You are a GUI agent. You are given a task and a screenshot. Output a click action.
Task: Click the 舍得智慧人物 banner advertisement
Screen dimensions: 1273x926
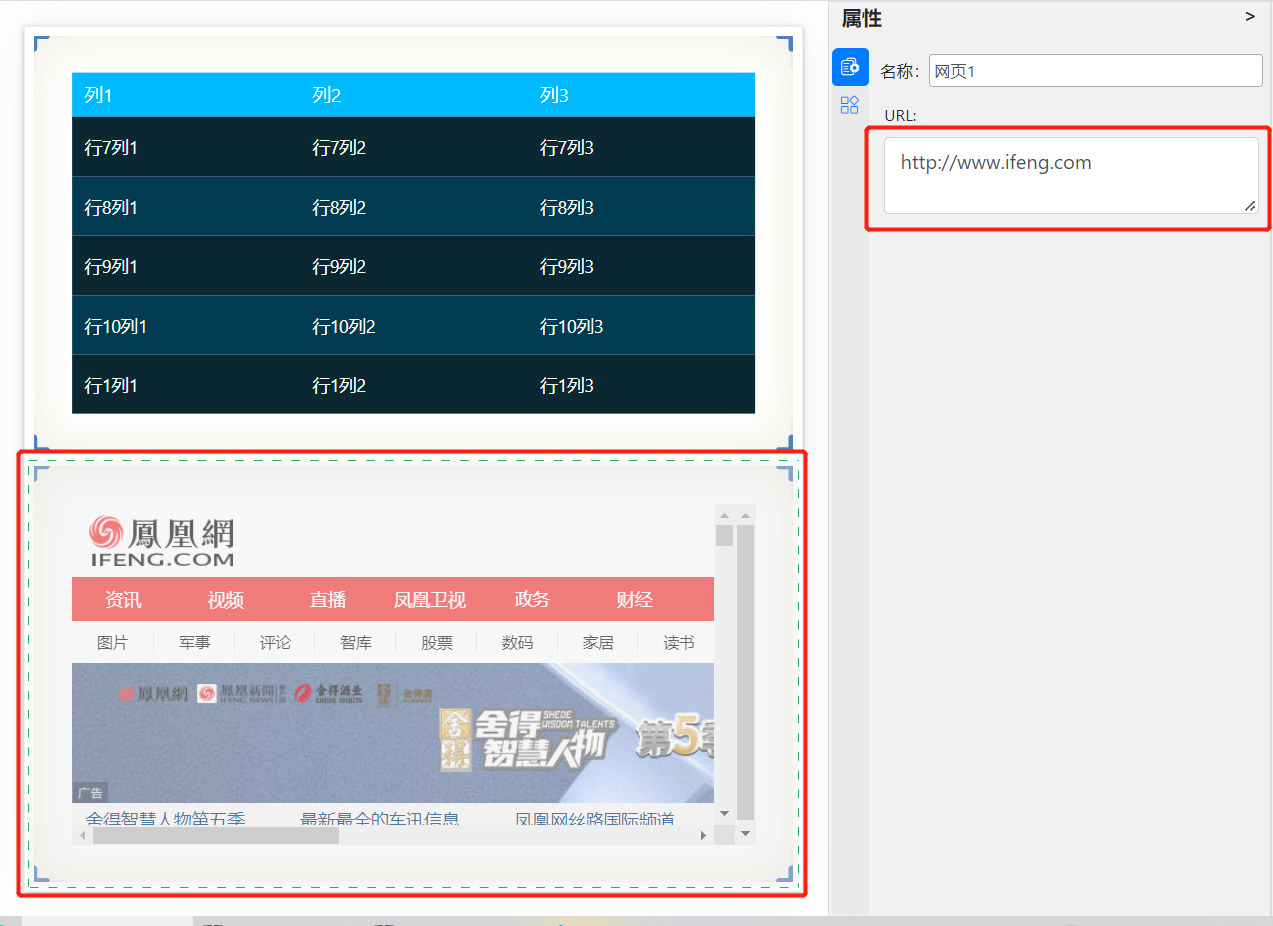click(393, 733)
